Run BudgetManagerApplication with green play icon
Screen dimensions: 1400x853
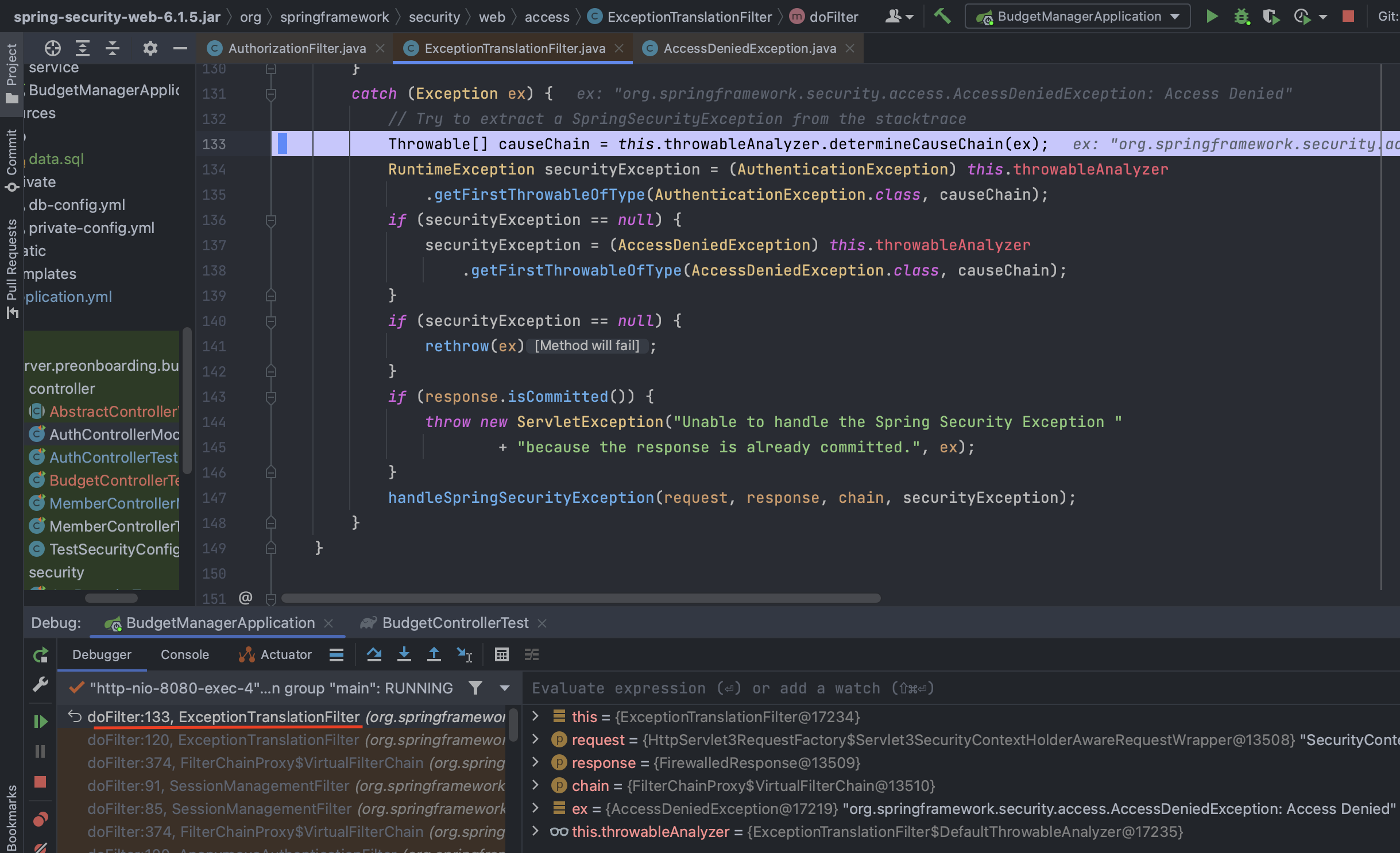(x=1212, y=16)
